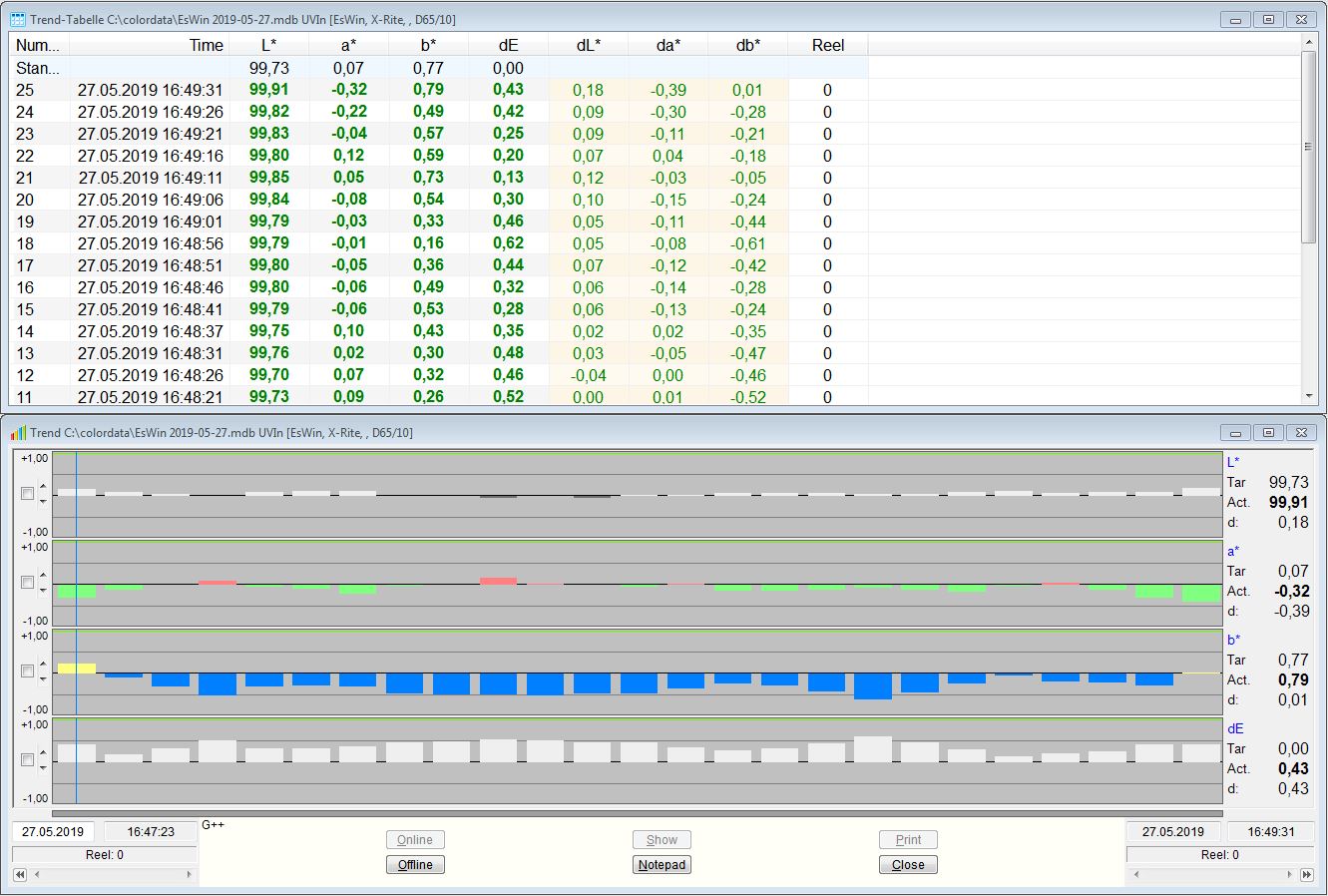1328x896 pixels.
Task: Click the Offline button
Action: pyautogui.click(x=415, y=865)
